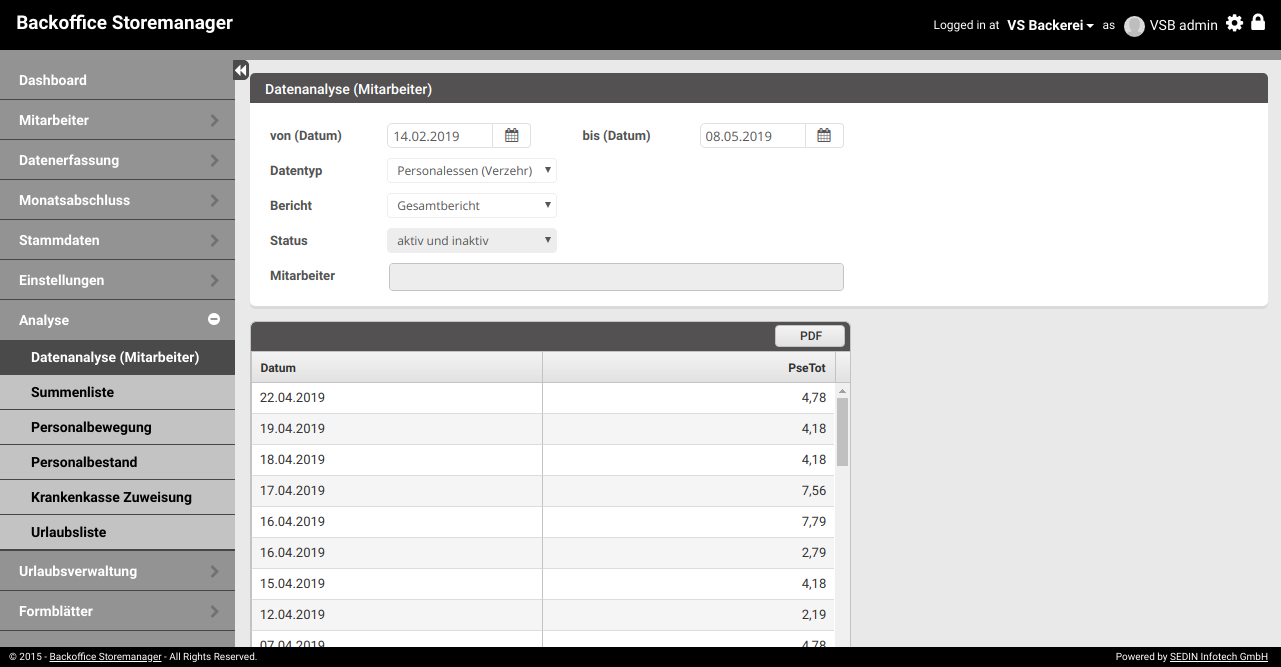Click the table's vertical scrollbar thumb
The width and height of the screenshot is (1281, 667).
(x=842, y=432)
